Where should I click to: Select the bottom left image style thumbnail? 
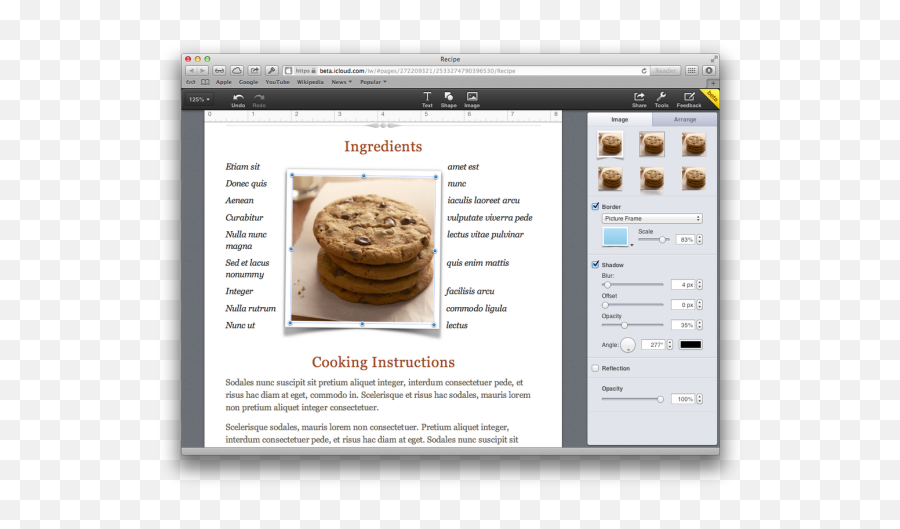610,178
